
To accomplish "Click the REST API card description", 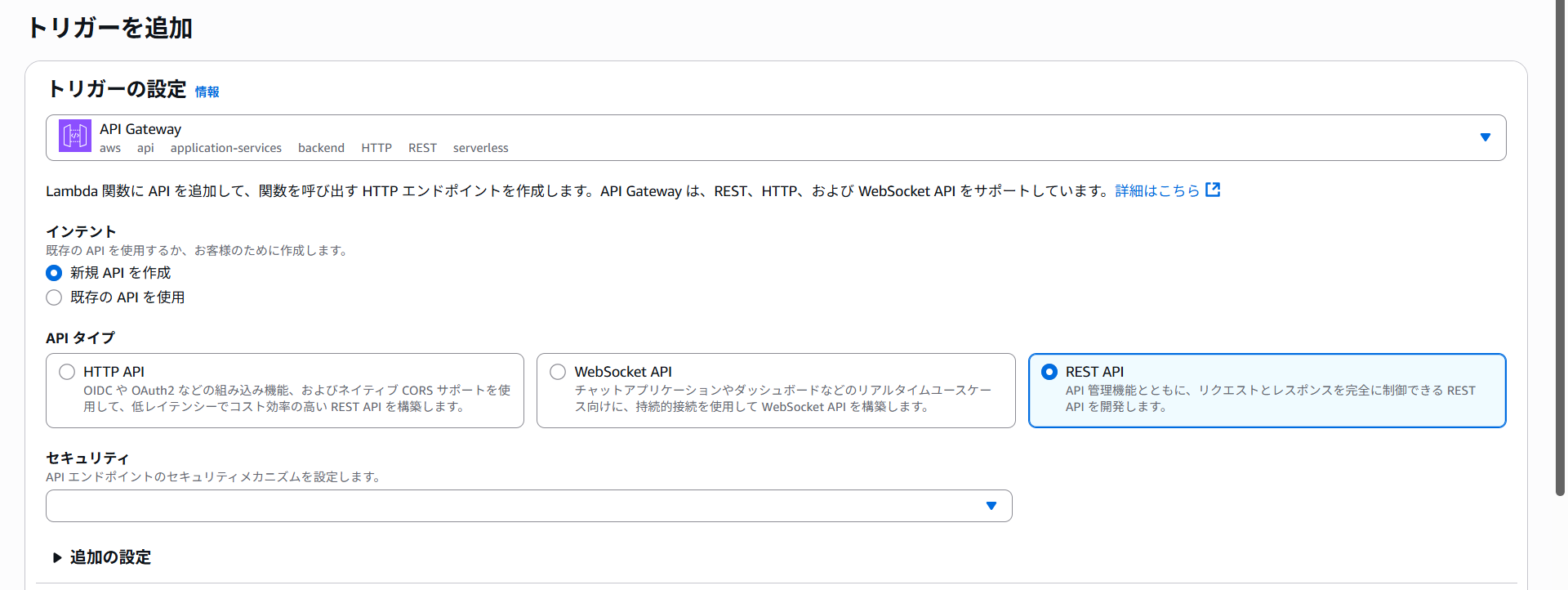I will click(x=1270, y=399).
